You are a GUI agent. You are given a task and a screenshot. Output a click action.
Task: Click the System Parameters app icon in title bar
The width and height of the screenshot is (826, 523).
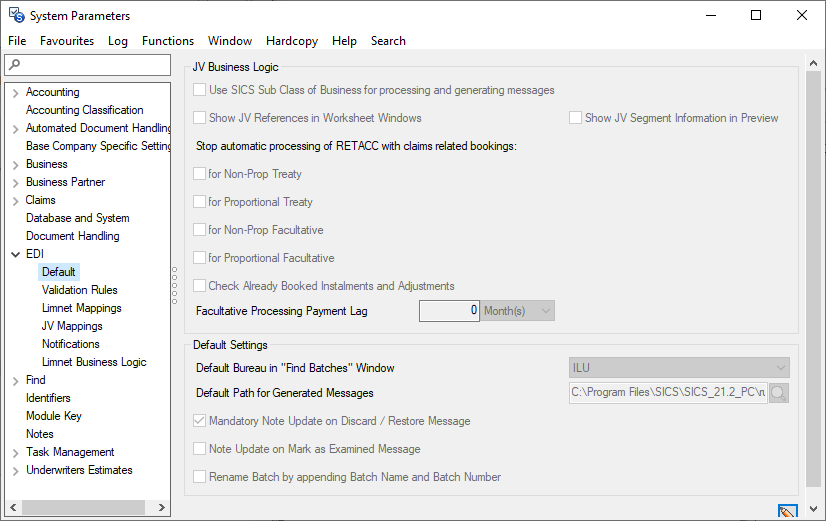coord(16,16)
